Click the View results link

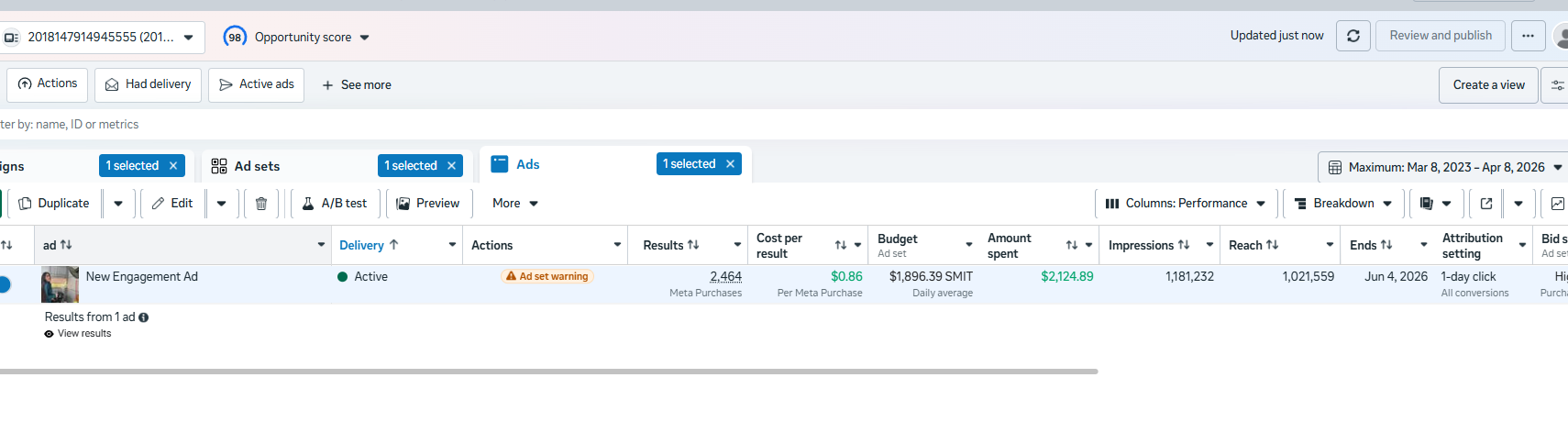point(83,334)
